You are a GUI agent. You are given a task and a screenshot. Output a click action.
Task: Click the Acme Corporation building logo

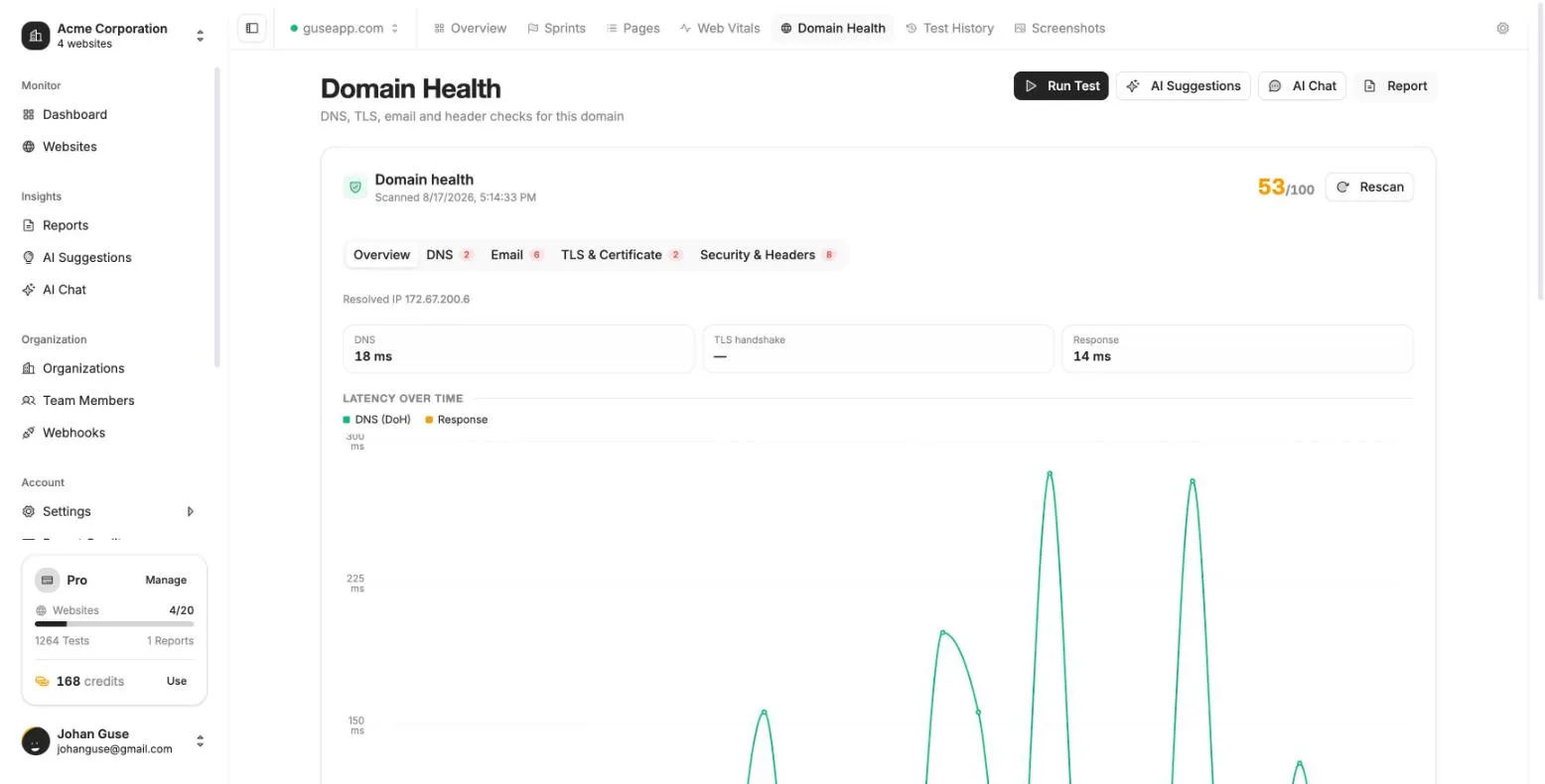36,36
